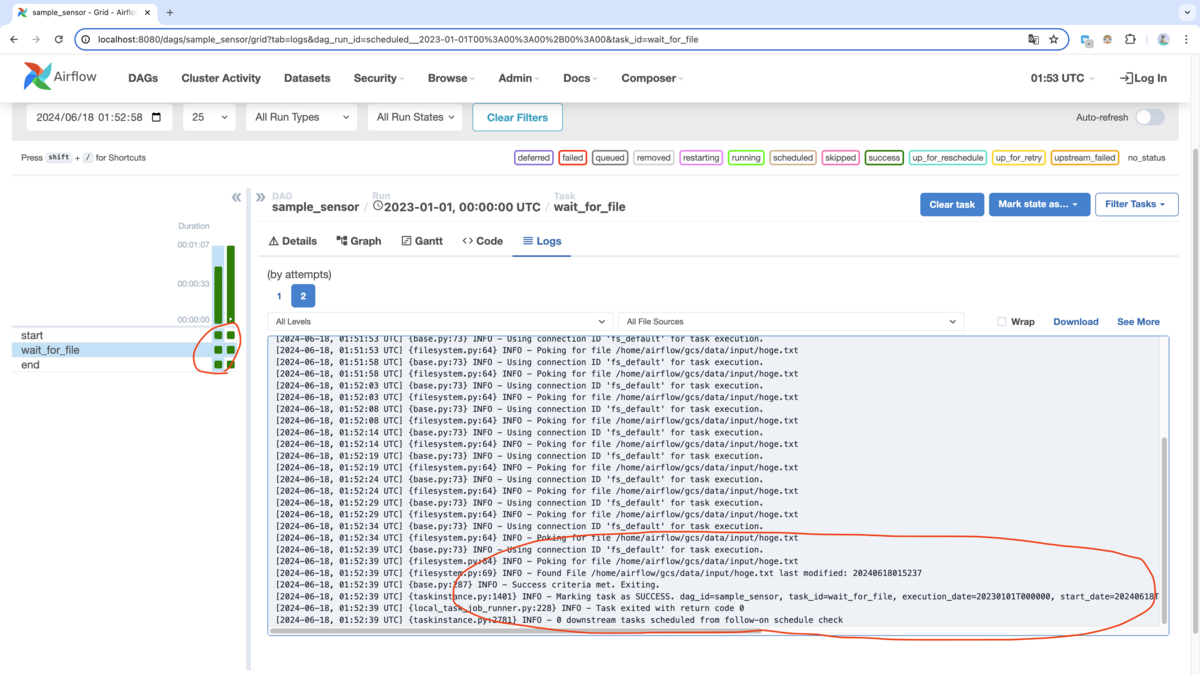
Task: Collapse the task grid with the double-chevron
Action: click(x=236, y=197)
